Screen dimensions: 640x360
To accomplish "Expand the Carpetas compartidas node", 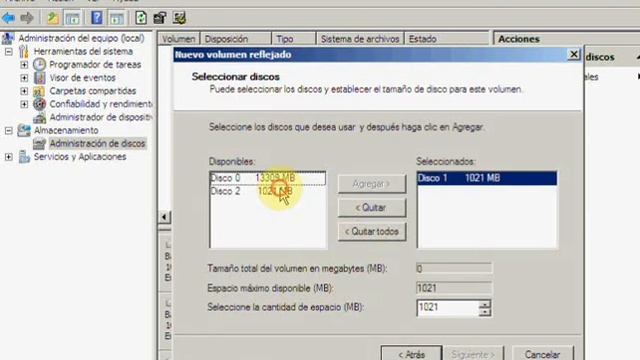I will pos(24,91).
